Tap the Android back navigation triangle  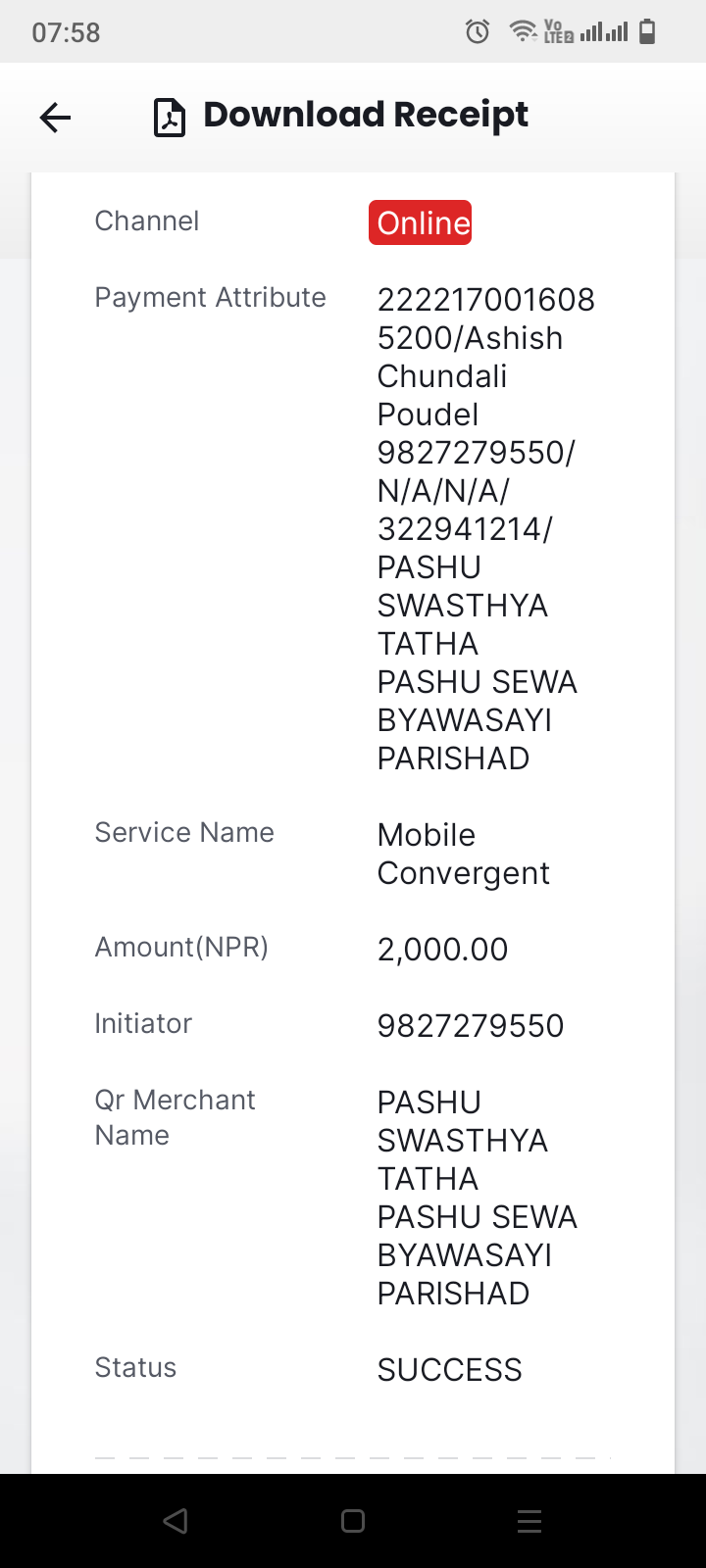(x=176, y=1521)
